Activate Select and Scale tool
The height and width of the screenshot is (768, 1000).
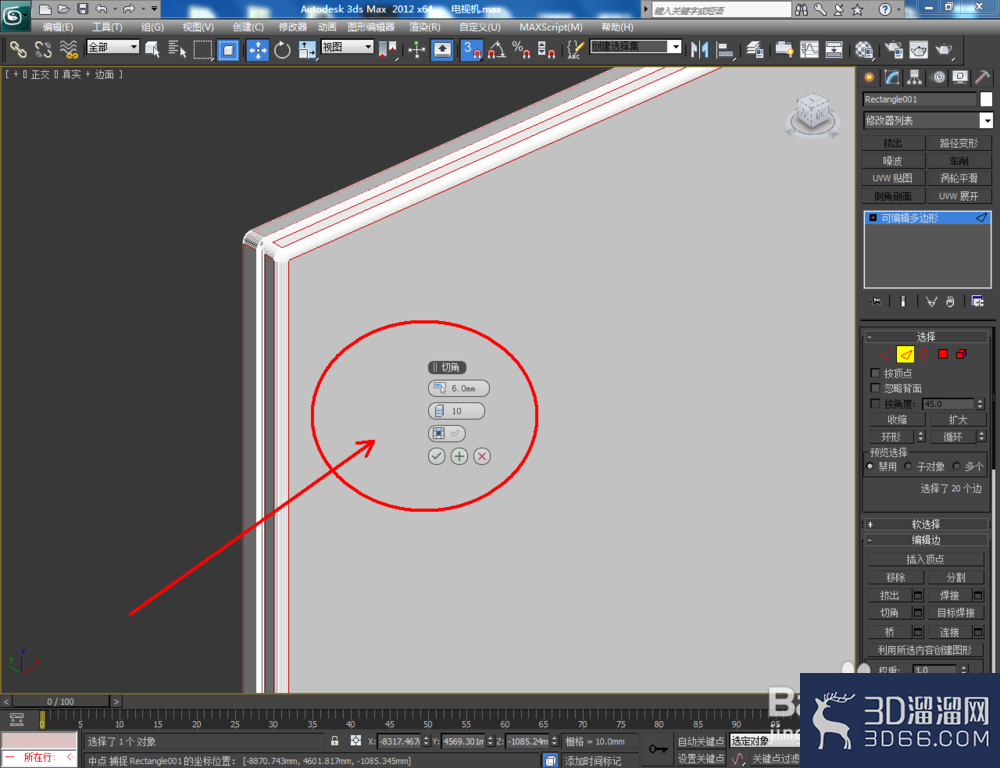pyautogui.click(x=307, y=49)
